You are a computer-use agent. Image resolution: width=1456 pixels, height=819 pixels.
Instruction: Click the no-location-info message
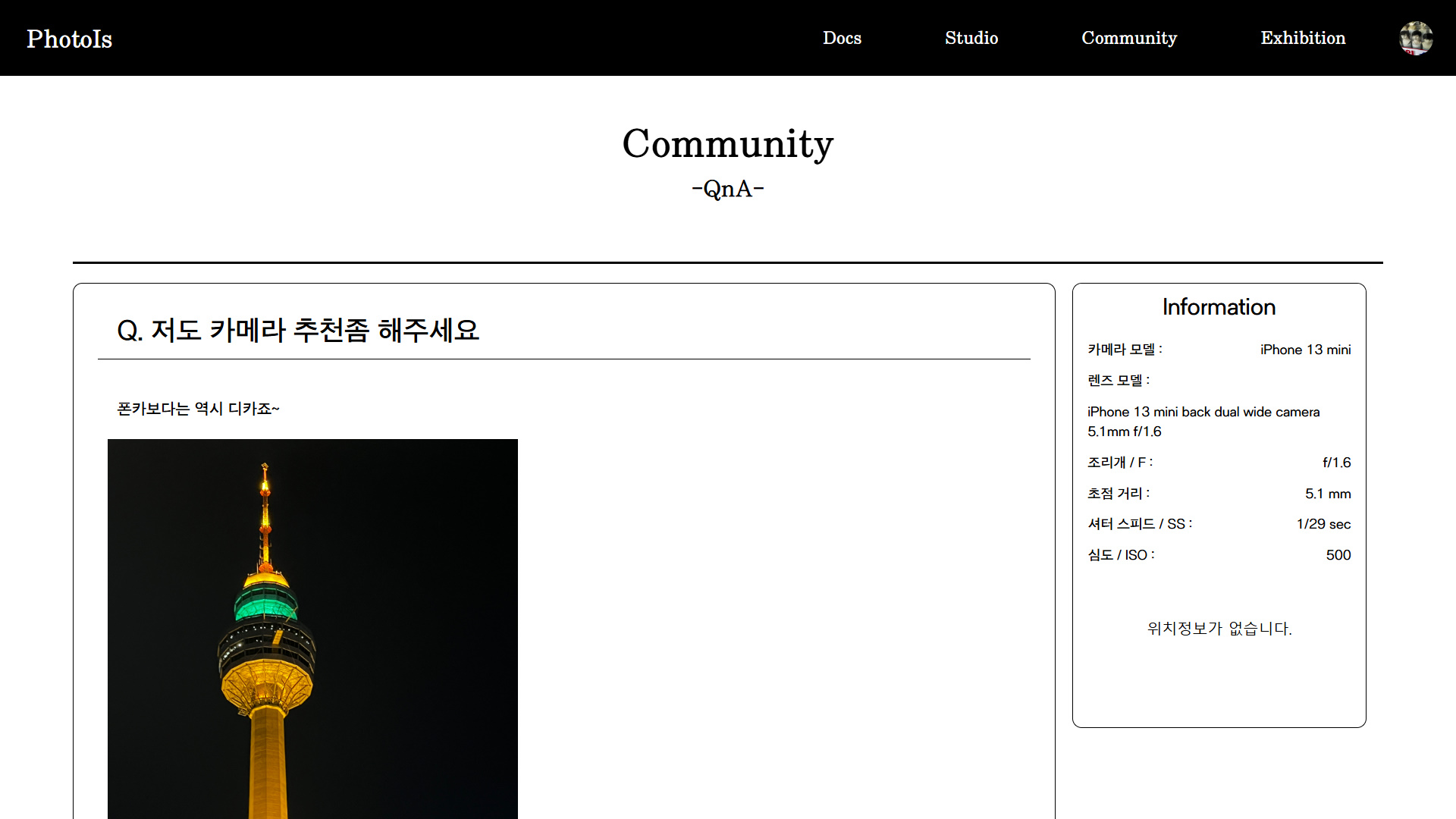click(1219, 629)
